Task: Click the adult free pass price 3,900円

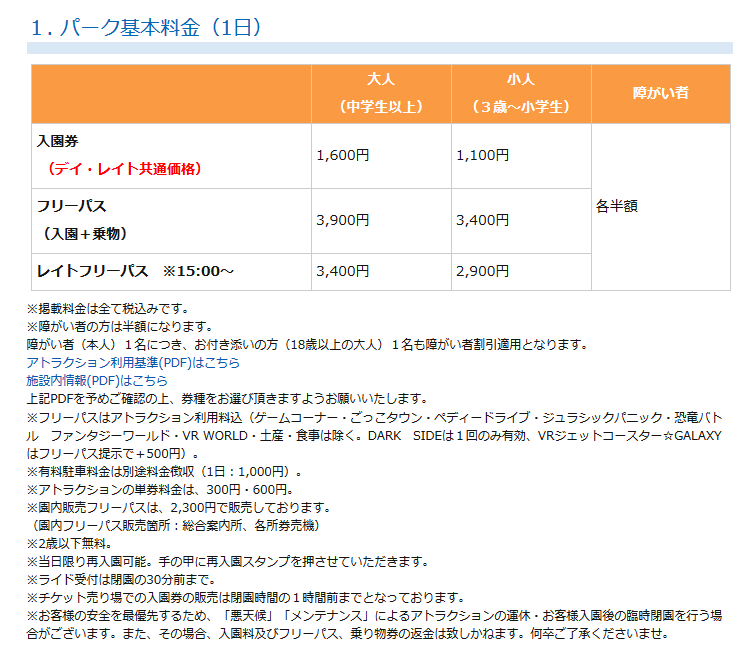Action: [x=343, y=220]
